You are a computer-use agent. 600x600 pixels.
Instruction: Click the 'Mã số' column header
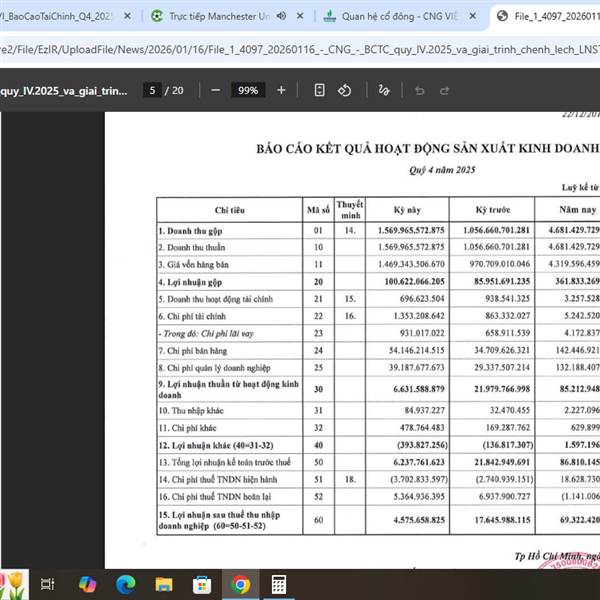[318, 210]
